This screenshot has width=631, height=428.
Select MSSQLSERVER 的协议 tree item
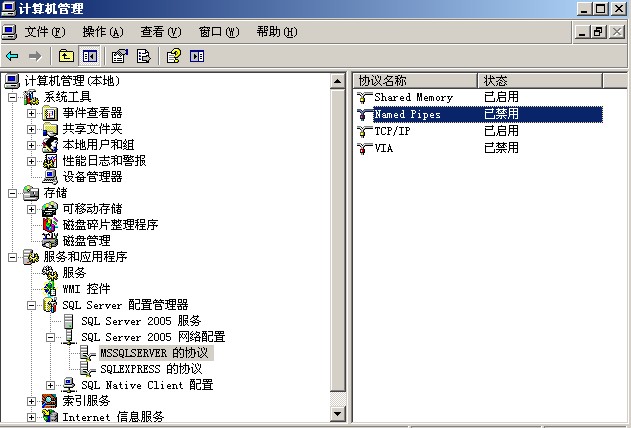click(x=155, y=353)
